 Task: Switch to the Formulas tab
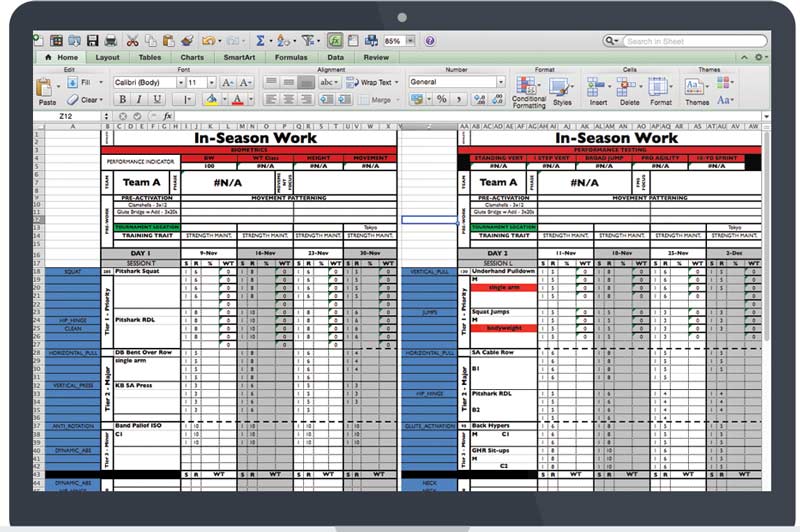(291, 58)
